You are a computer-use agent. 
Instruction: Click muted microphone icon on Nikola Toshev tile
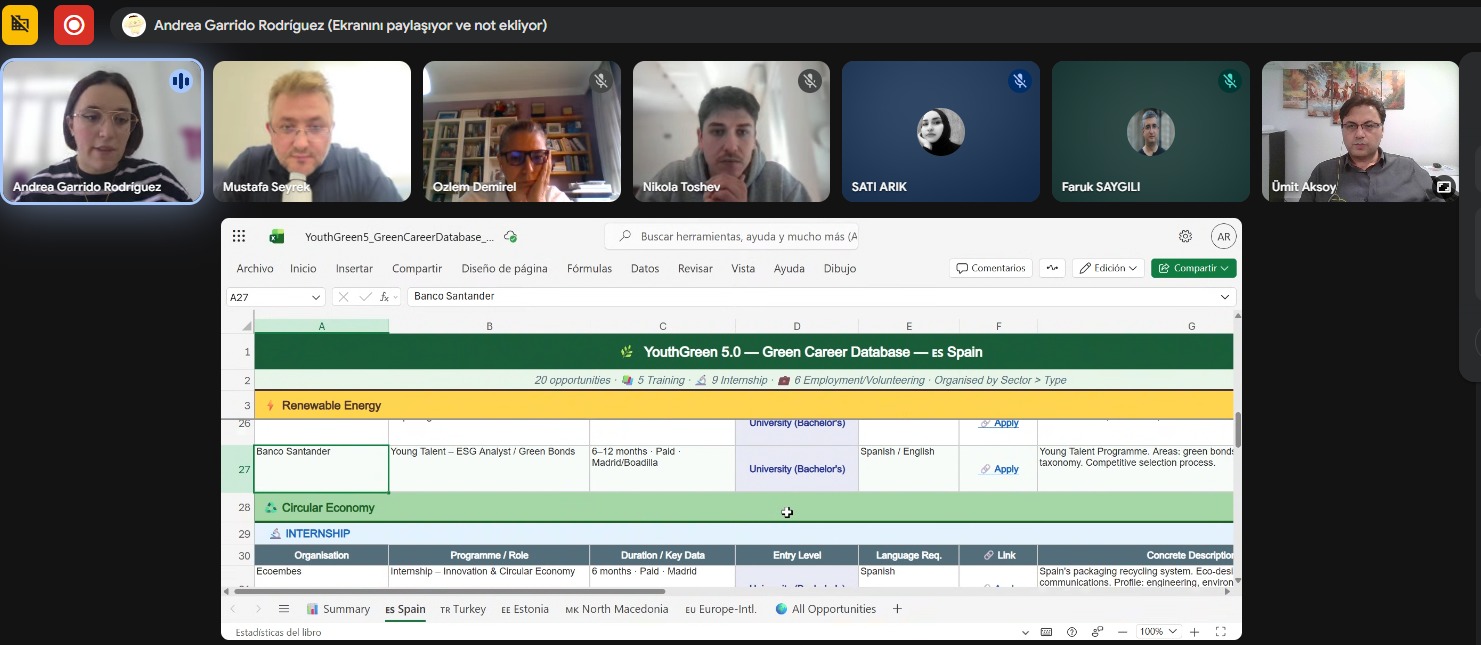coord(810,81)
